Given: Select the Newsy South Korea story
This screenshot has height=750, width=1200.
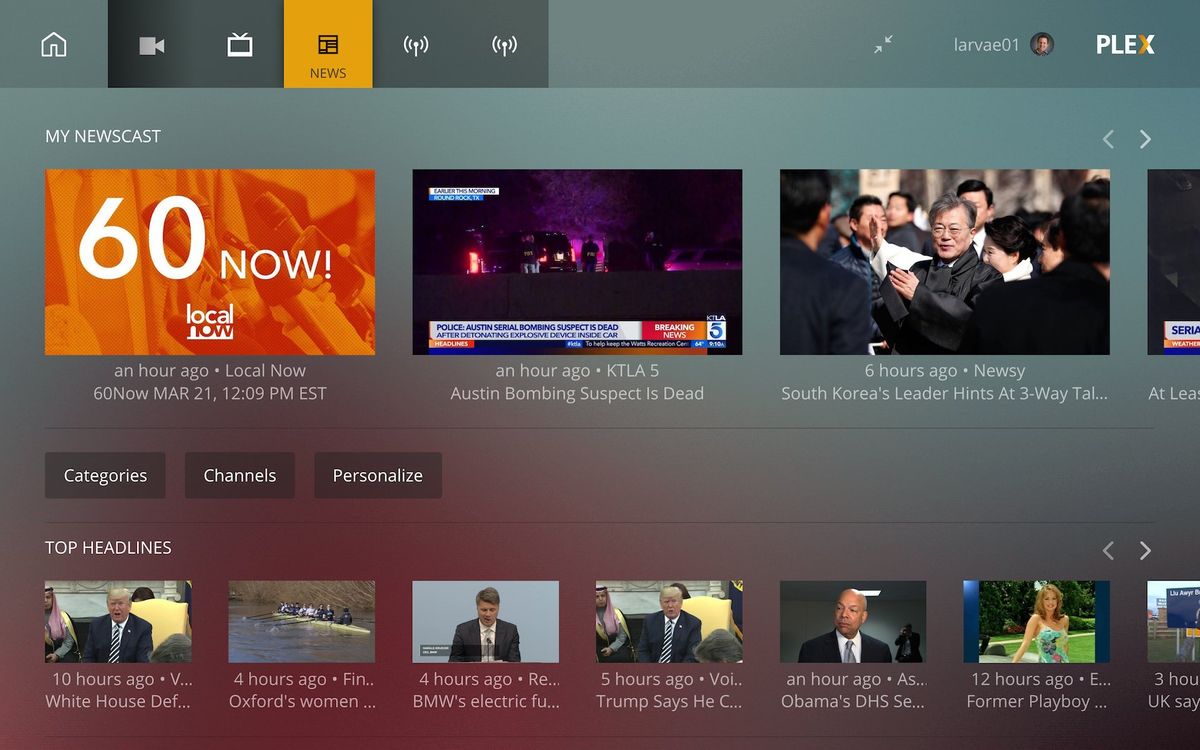Looking at the screenshot, I should click(944, 262).
